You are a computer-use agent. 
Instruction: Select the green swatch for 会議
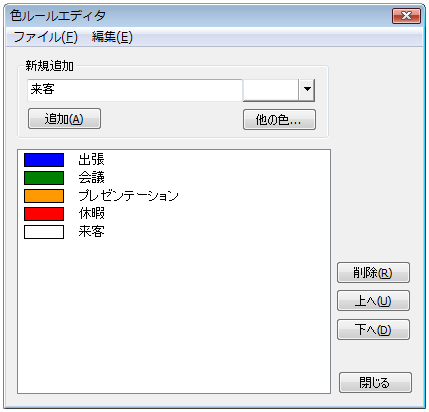coord(44,178)
